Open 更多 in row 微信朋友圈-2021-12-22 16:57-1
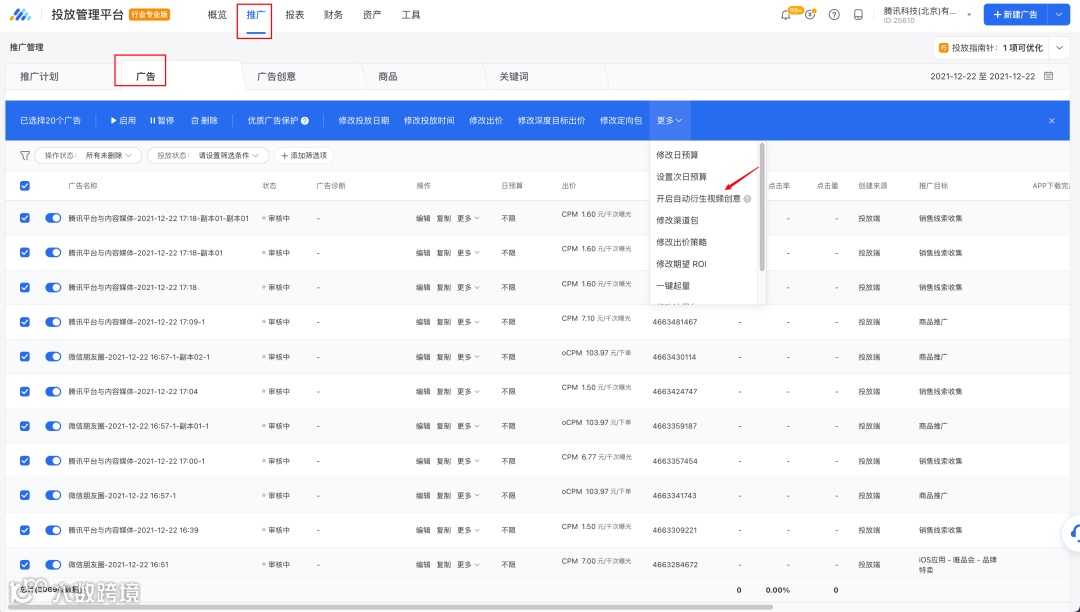The width and height of the screenshot is (1080, 612). point(468,496)
